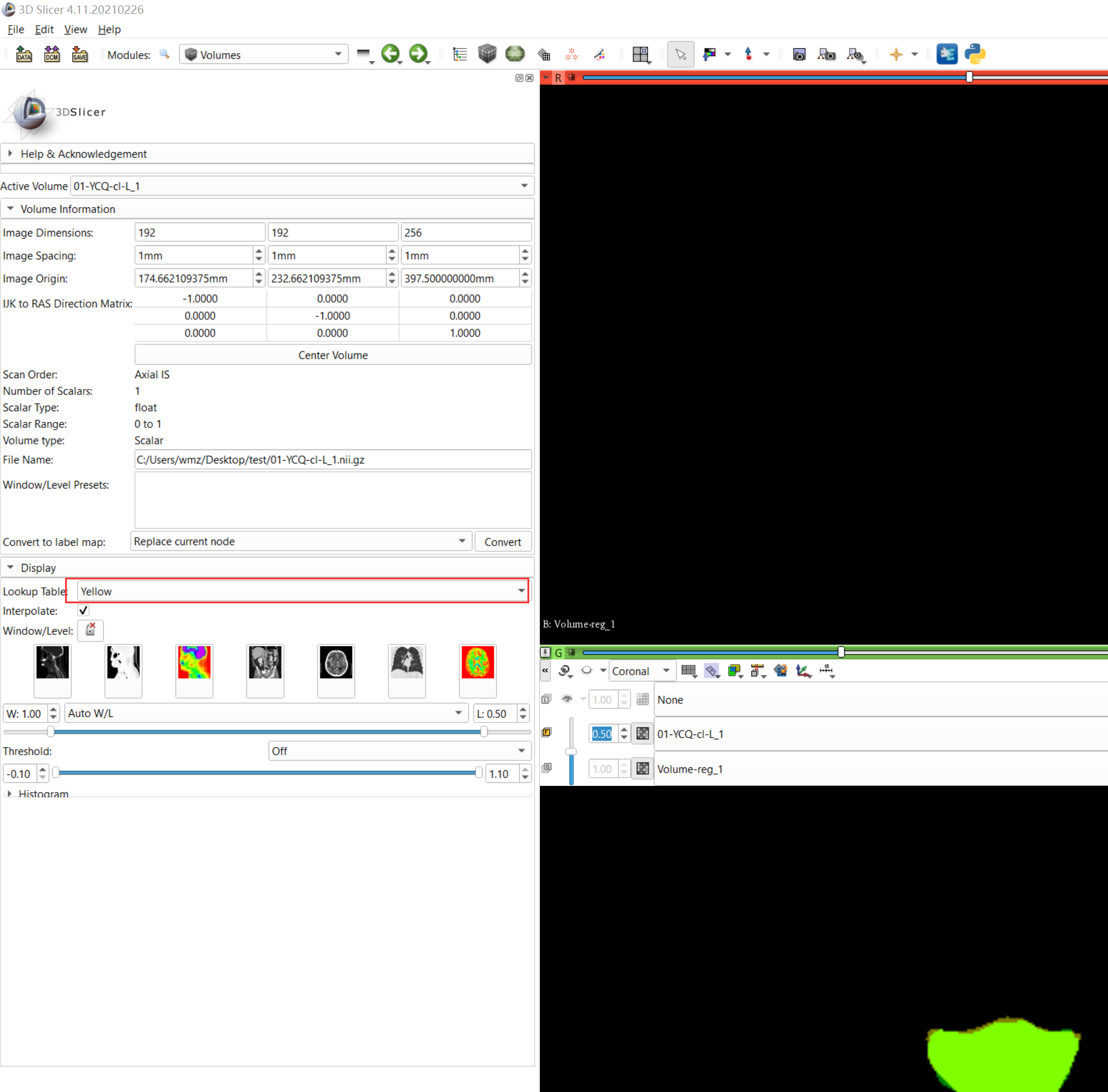Click the crosshair icon on toolbar
Viewport: 1108px width, 1092px height.
pos(897,54)
